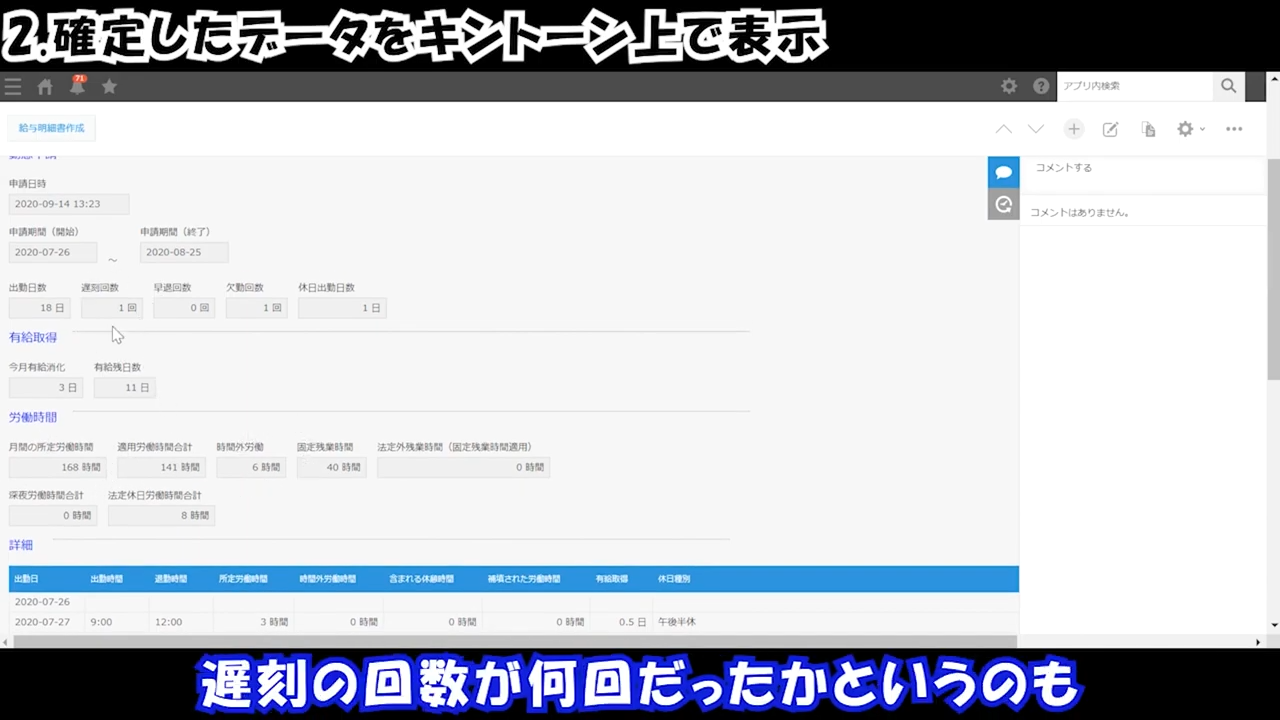Viewport: 1280px width, 720px height.
Task: Click the search magnifier button
Action: point(1228,86)
